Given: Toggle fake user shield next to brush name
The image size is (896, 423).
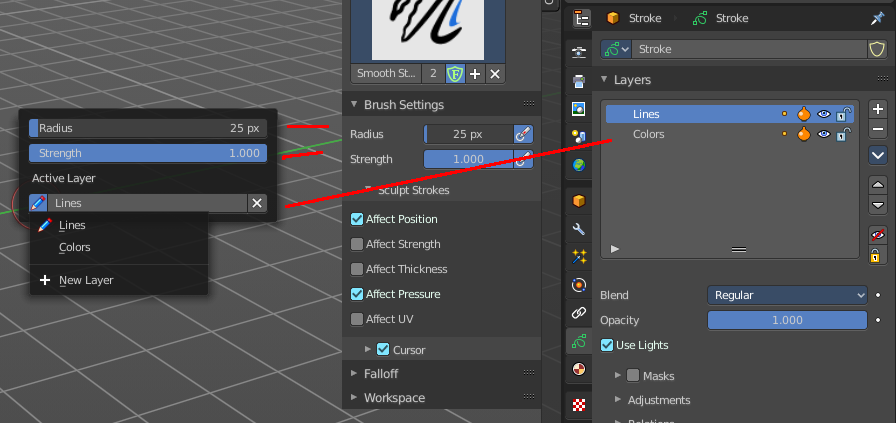Looking at the screenshot, I should (x=455, y=74).
